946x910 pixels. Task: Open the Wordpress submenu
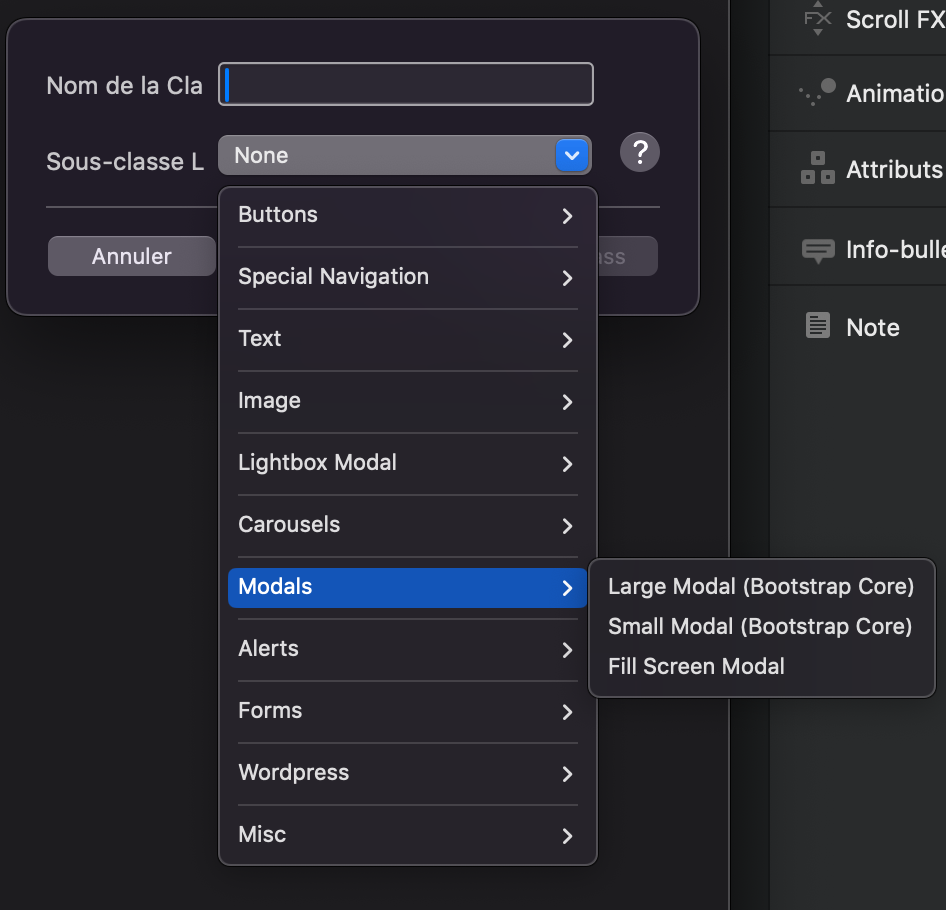(x=407, y=773)
